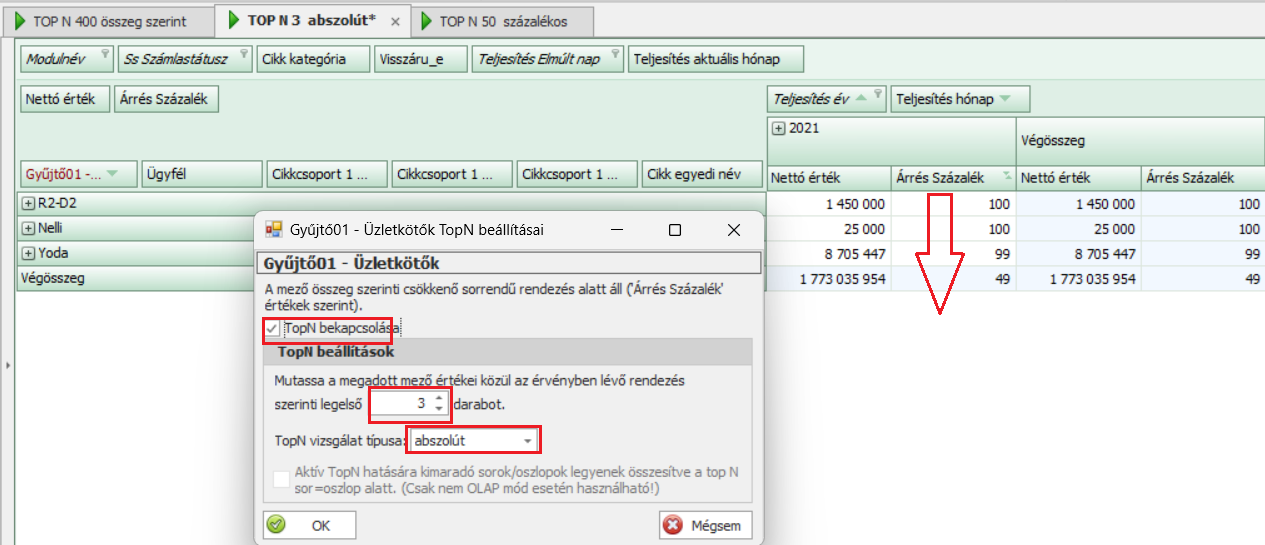Open the Gyűjtő01 field dropdown arrow
The height and width of the screenshot is (545, 1265).
click(113, 174)
